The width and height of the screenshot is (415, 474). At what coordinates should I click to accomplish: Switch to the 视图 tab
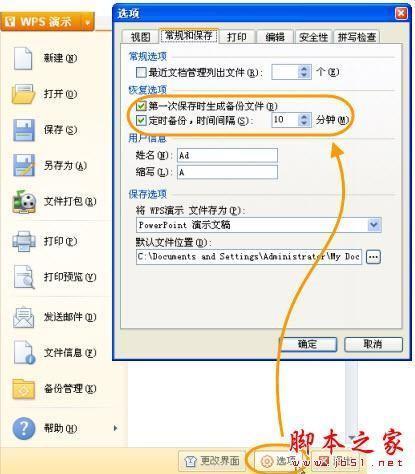click(x=140, y=37)
